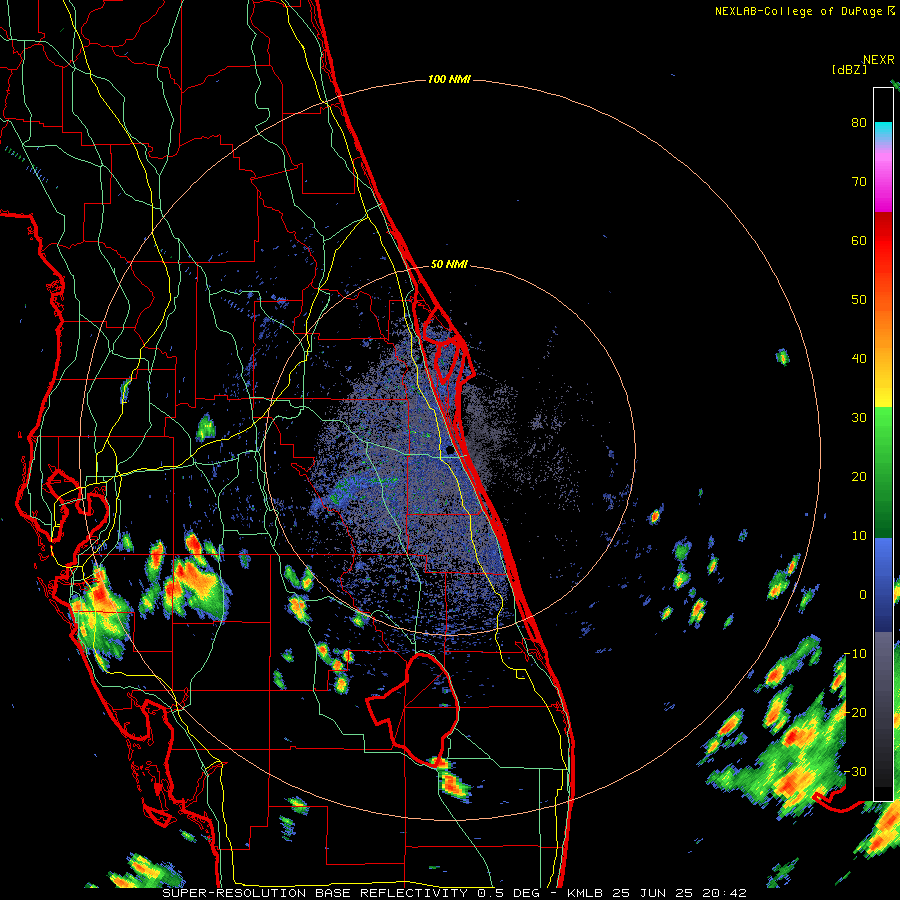The height and width of the screenshot is (900, 900).
Task: Click the -10 value on the dBZ scale
Action: [x=855, y=654]
